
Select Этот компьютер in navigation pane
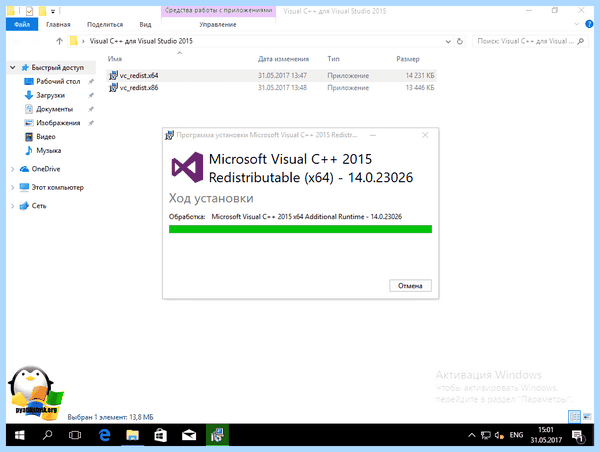(x=57, y=188)
